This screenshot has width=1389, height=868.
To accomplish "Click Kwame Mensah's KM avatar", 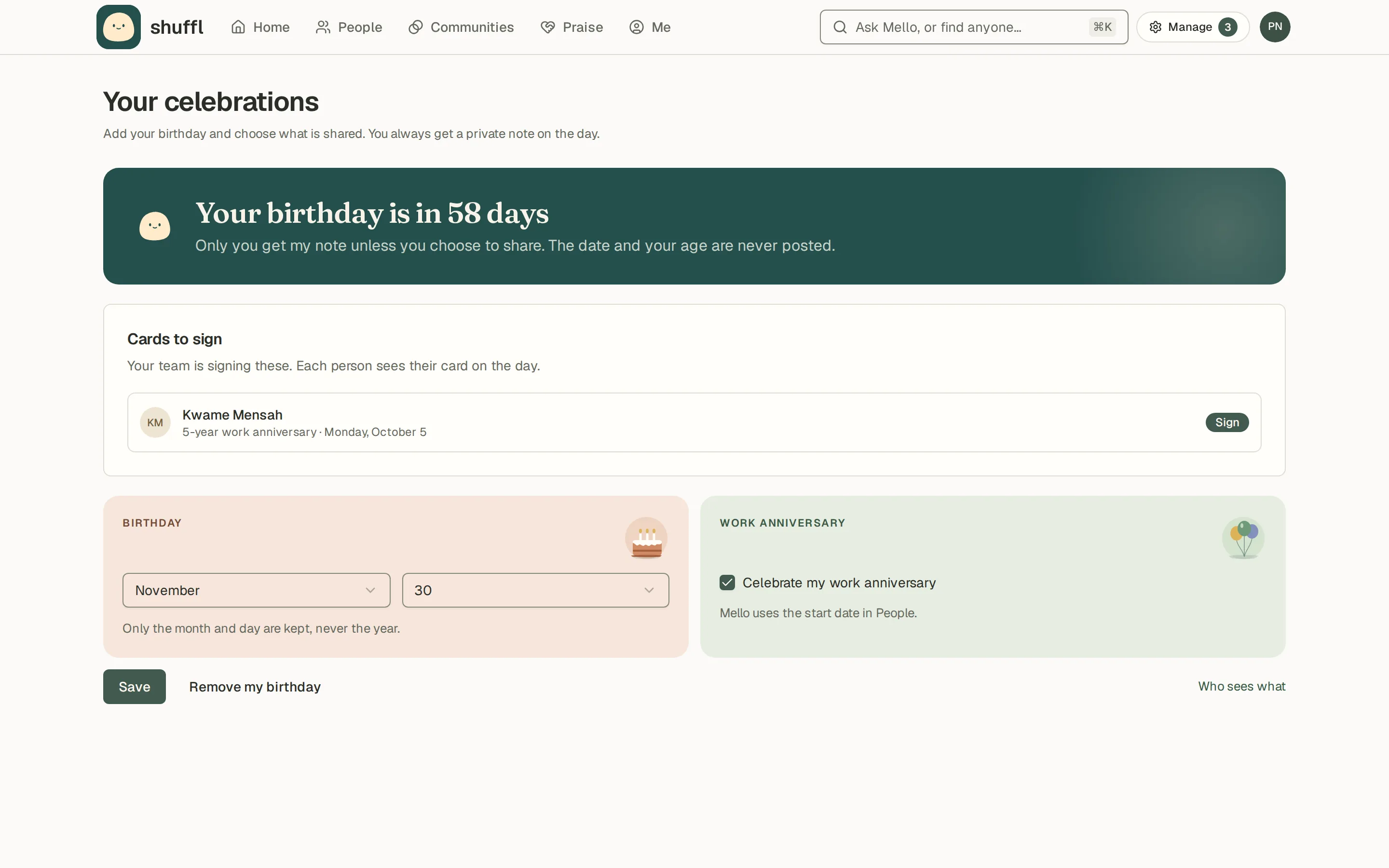I will [x=155, y=422].
